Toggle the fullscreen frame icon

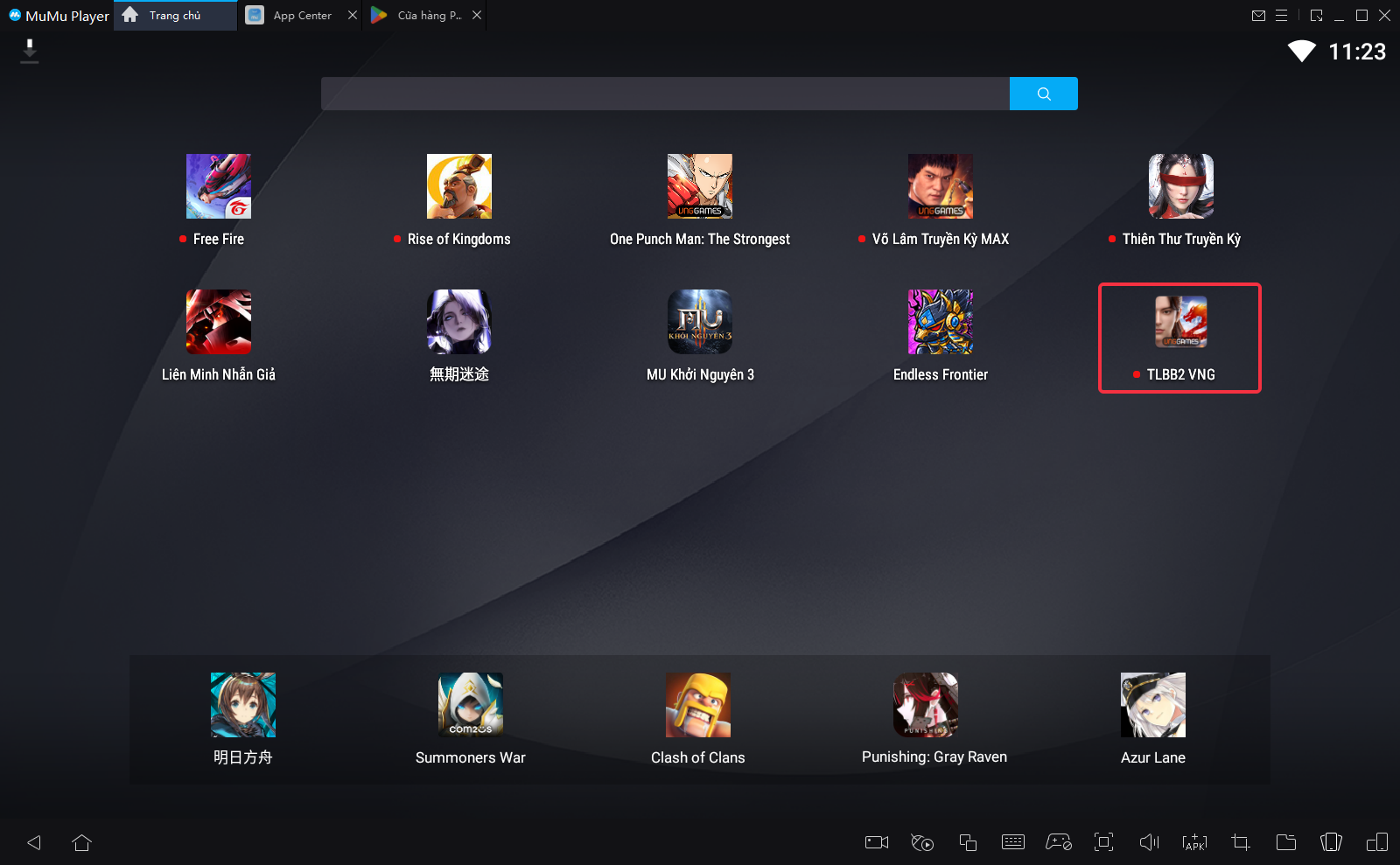coord(1103,842)
